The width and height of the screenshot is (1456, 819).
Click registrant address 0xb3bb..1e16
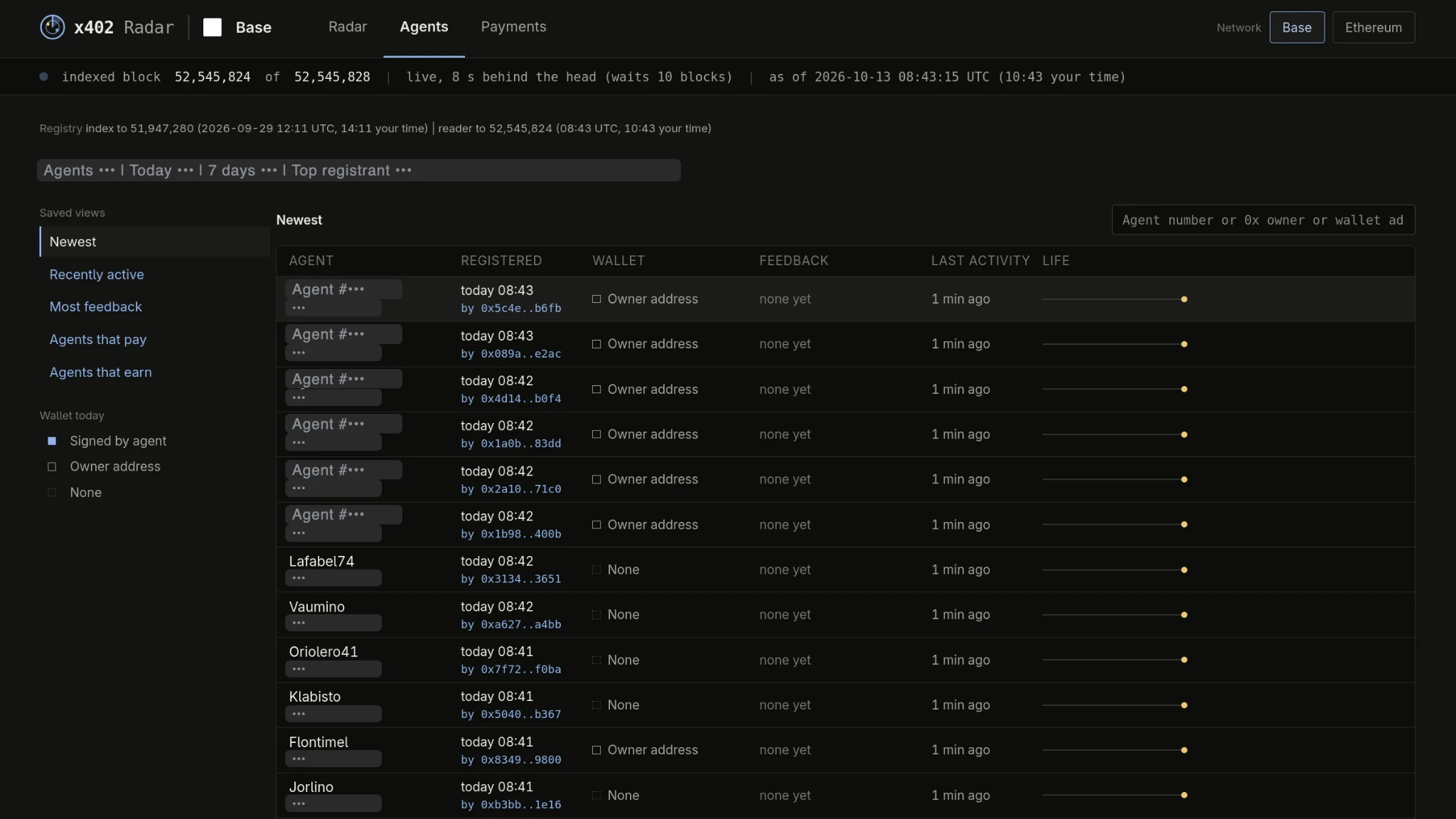[x=521, y=805]
